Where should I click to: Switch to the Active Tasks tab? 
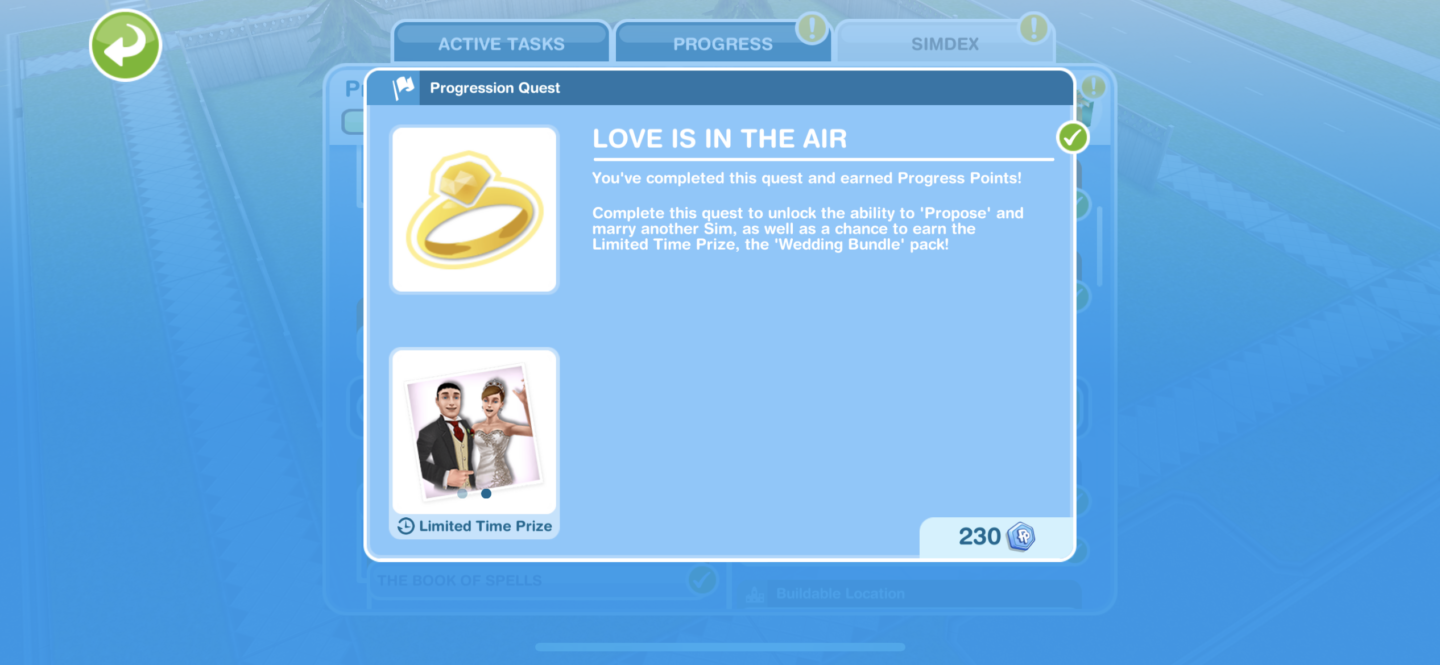pos(501,44)
